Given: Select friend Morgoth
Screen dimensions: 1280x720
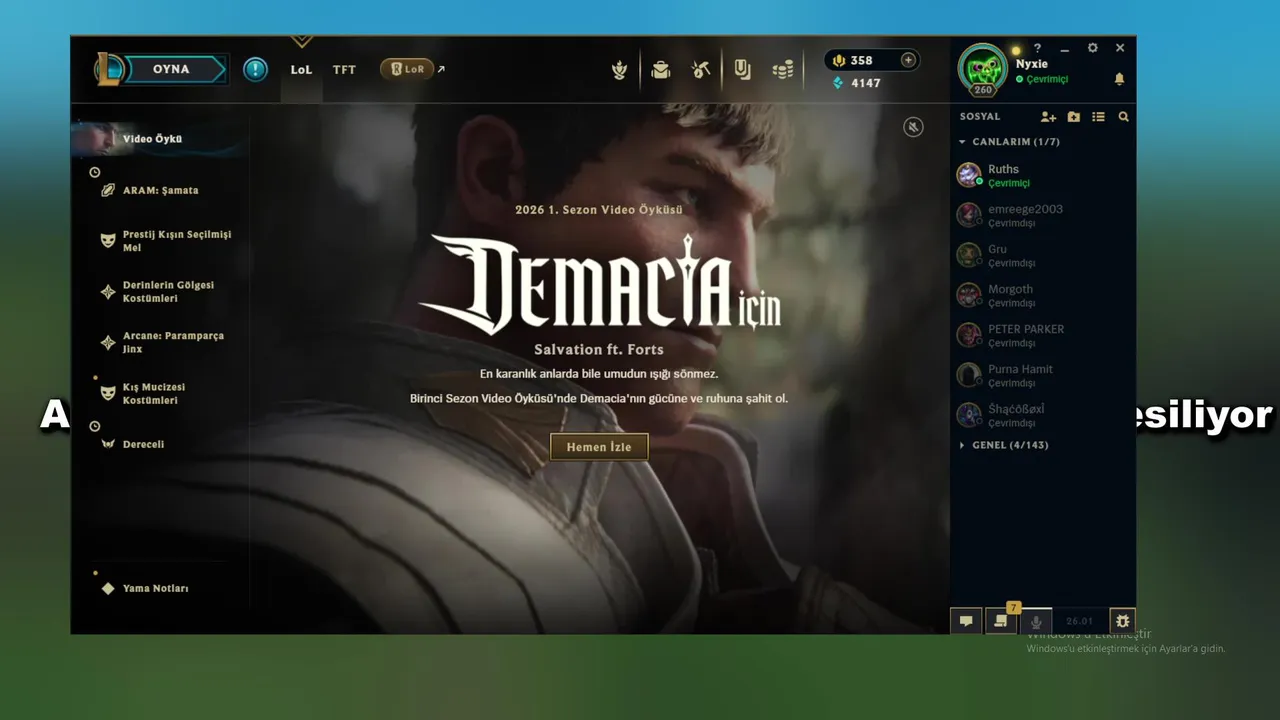Looking at the screenshot, I should 1043,295.
